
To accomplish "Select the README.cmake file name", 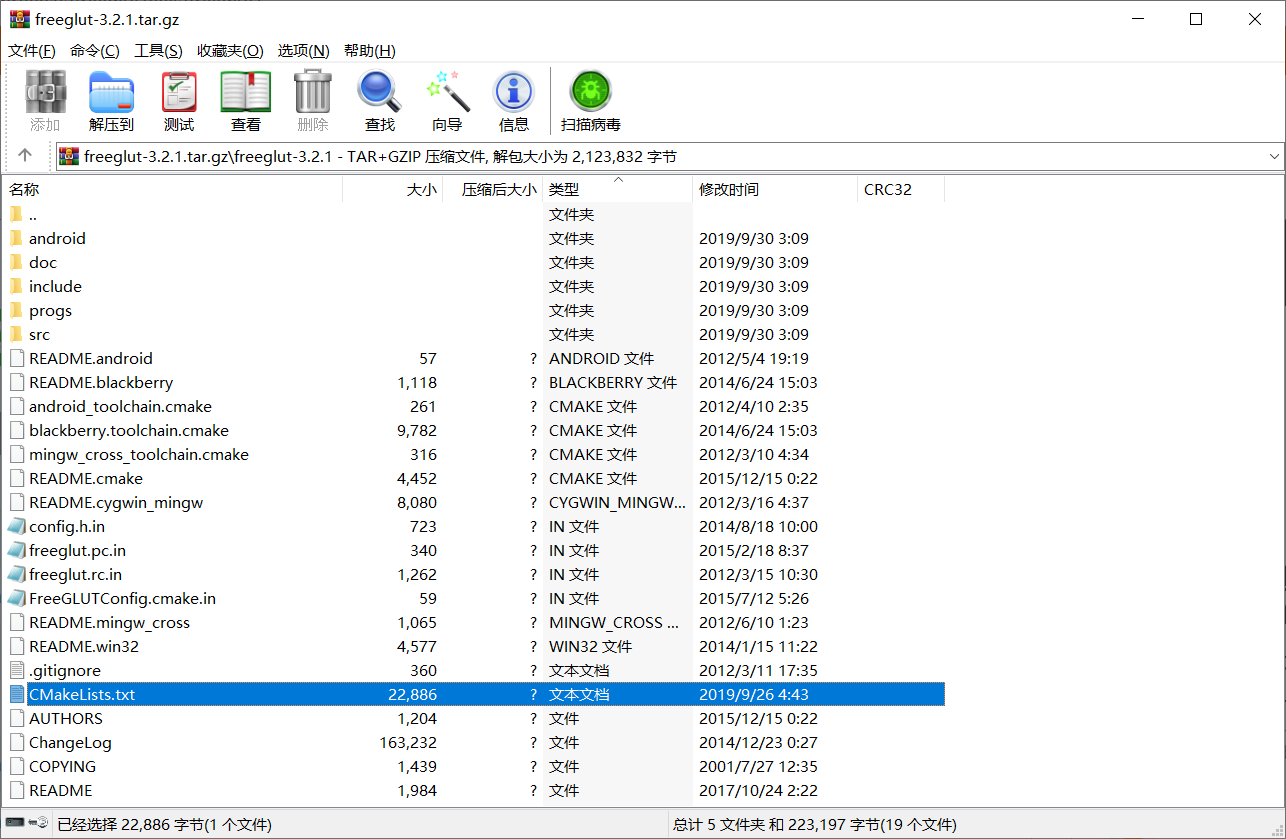I will [x=86, y=478].
